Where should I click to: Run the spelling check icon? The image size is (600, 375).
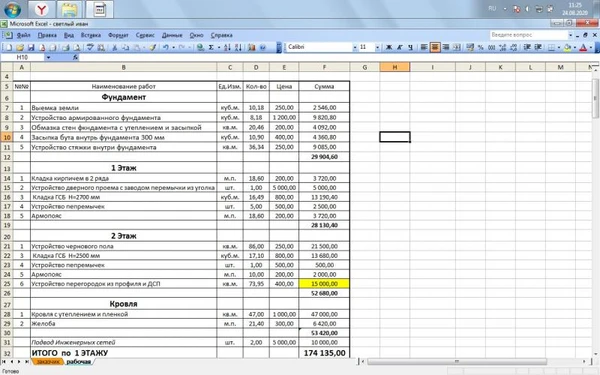[x=90, y=47]
